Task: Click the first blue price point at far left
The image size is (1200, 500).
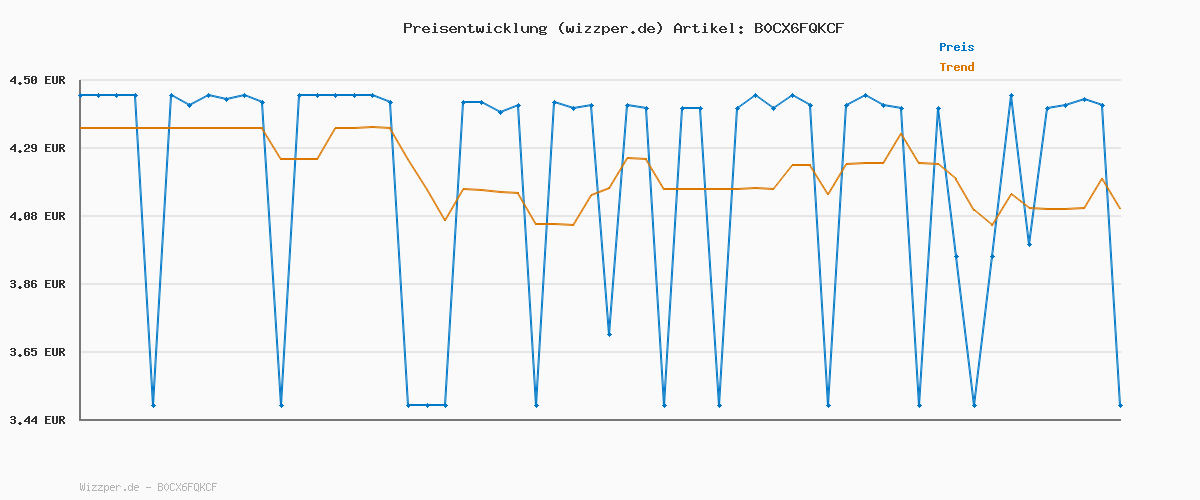Action: 80,95
